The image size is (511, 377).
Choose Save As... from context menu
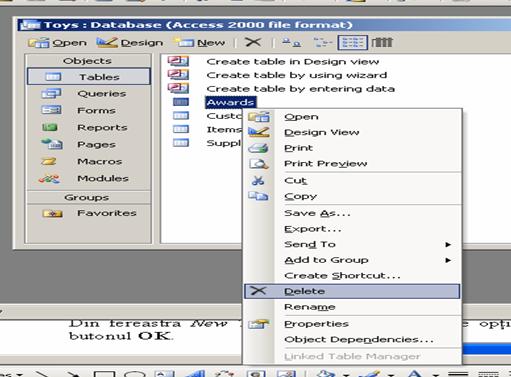point(352,213)
